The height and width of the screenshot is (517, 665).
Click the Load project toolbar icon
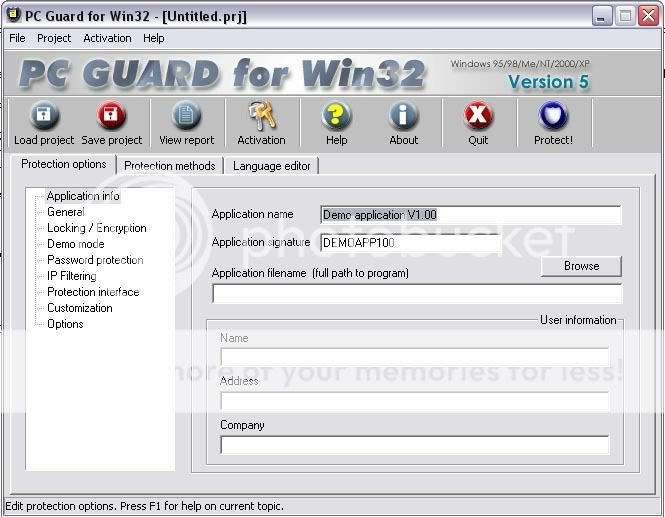pyautogui.click(x=44, y=115)
